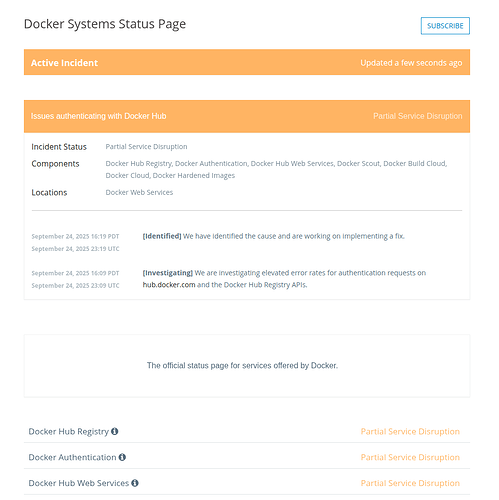Select the Docker Authentication component row

(x=247, y=457)
